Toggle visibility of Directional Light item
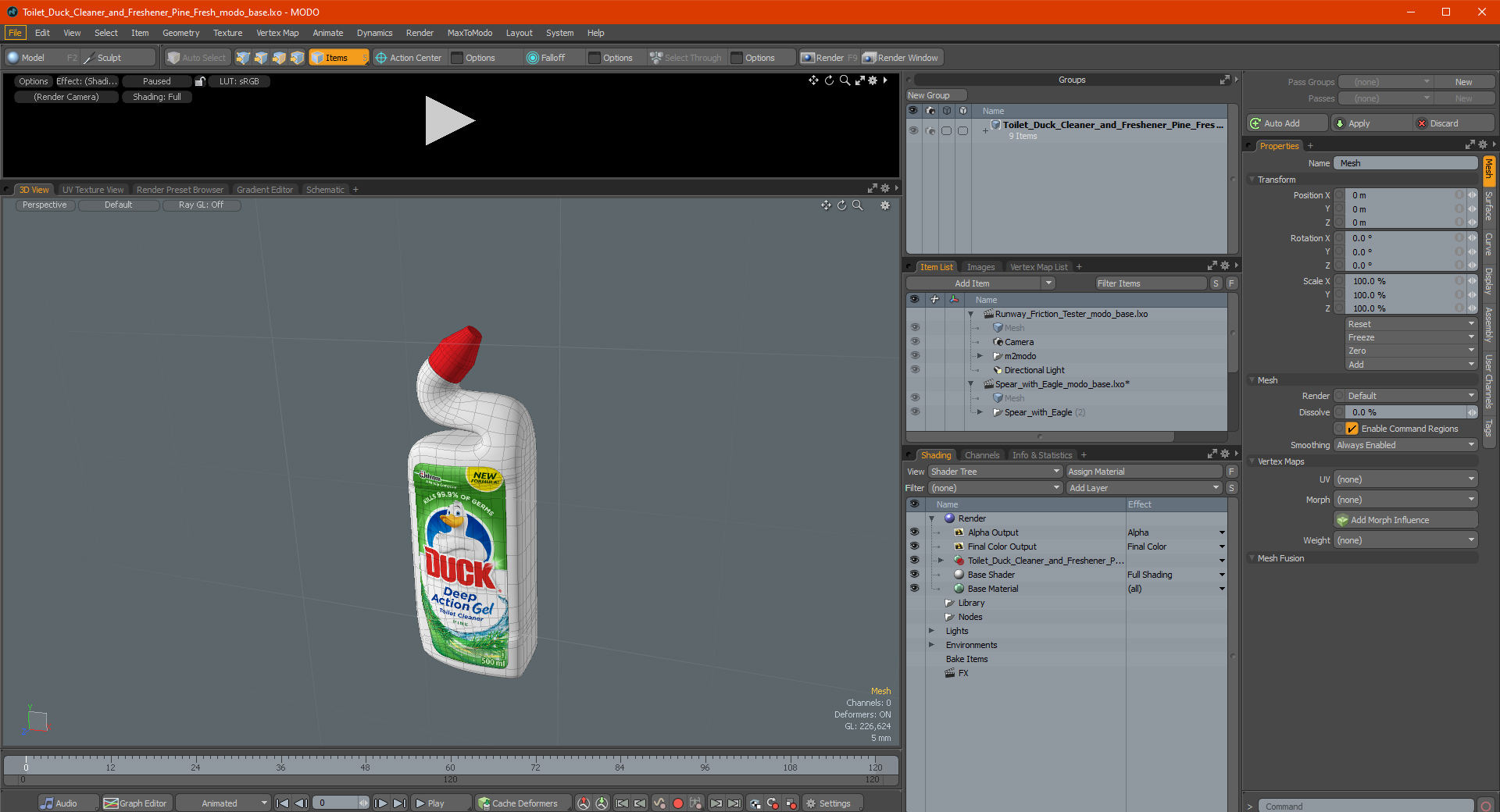 [915, 370]
